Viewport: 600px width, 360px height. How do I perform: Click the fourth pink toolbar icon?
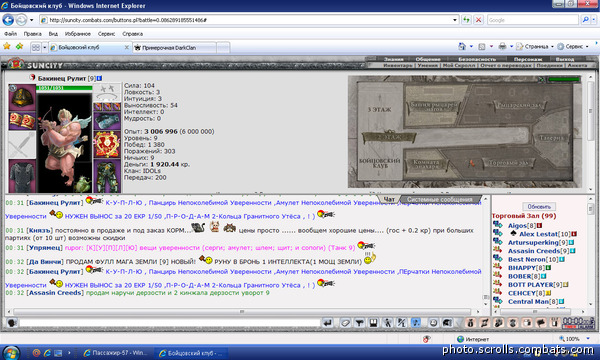pyautogui.click(x=513, y=323)
